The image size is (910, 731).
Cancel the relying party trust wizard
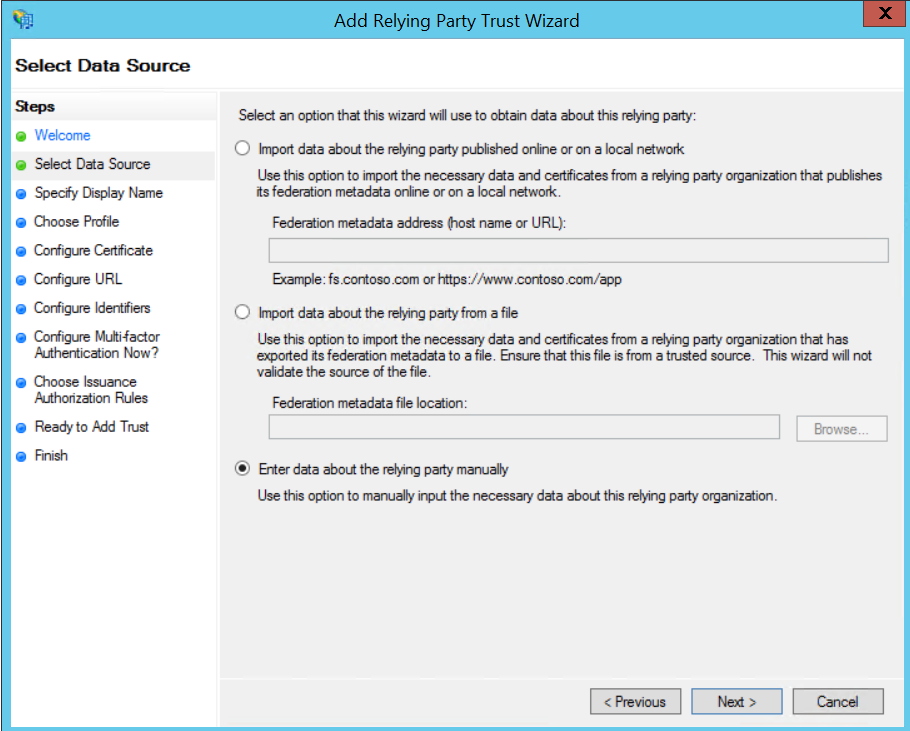tap(837, 702)
